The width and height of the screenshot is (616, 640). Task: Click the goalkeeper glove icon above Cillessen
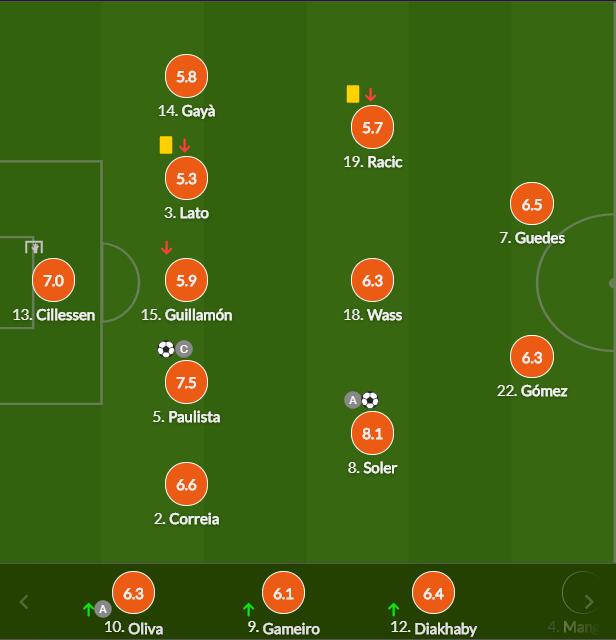(34, 247)
